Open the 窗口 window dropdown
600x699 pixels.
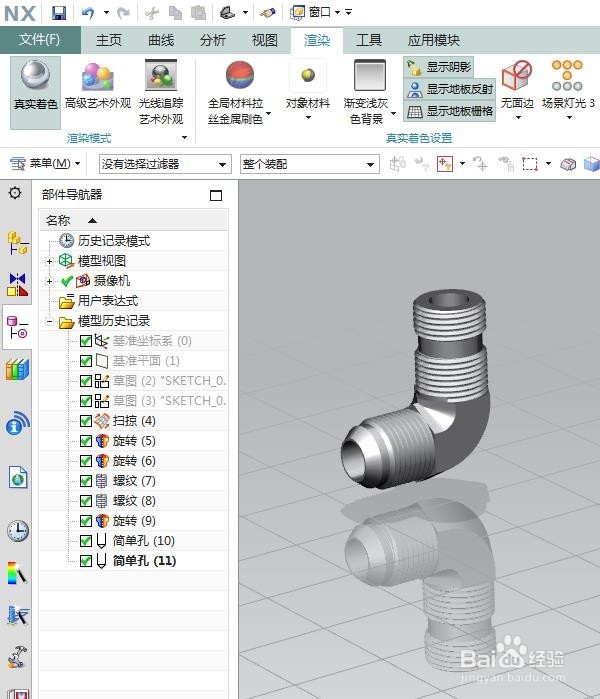(x=315, y=12)
